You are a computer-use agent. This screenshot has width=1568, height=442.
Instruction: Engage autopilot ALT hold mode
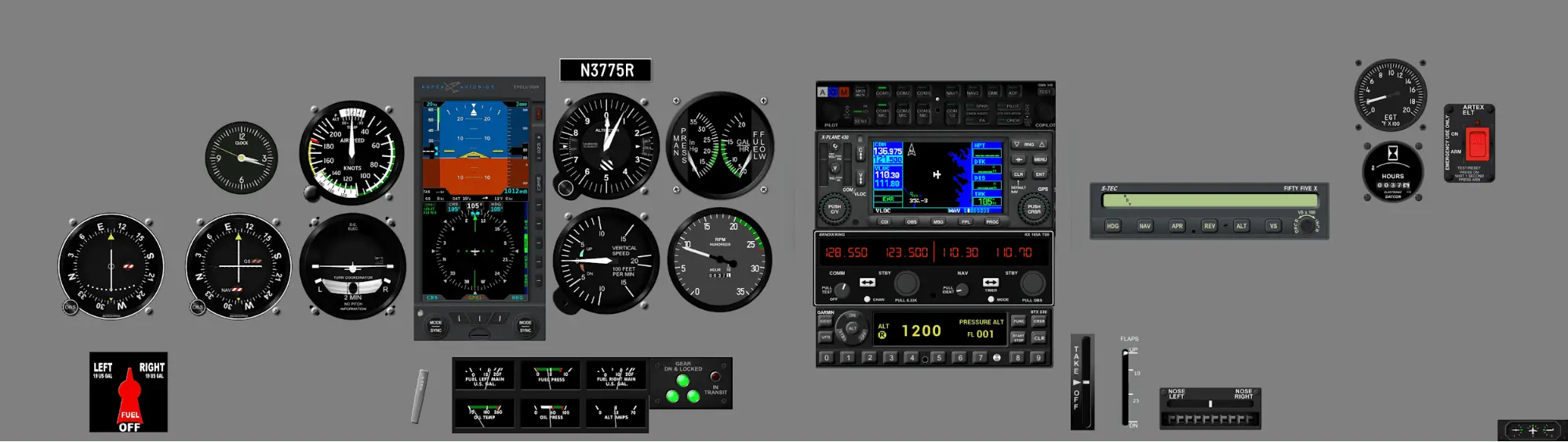tap(1241, 225)
